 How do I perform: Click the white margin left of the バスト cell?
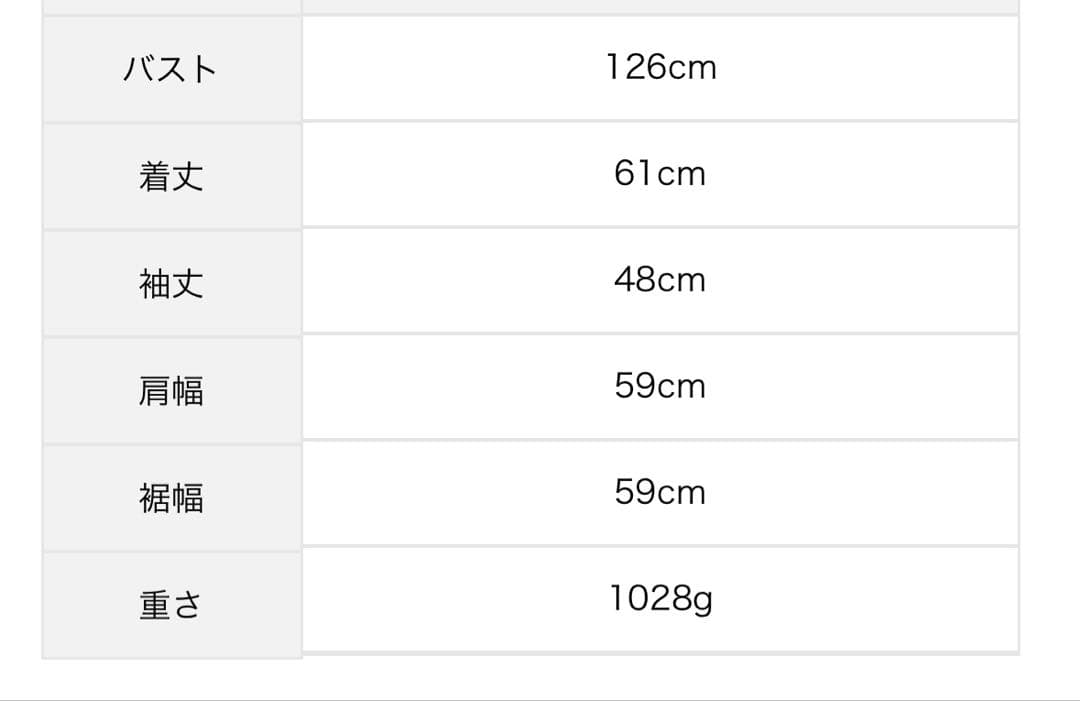[20, 69]
